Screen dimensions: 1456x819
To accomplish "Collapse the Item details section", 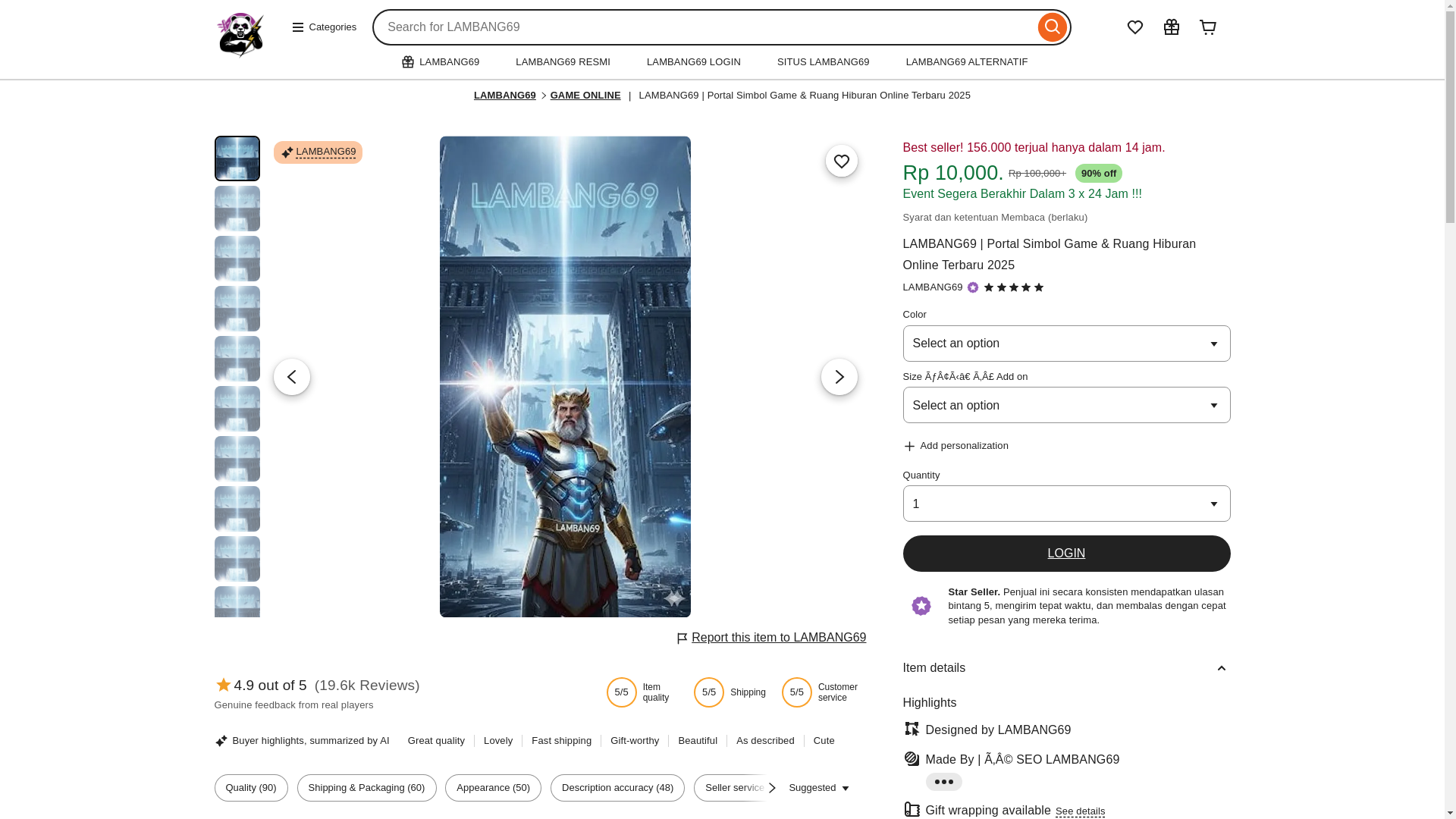I will (1065, 668).
